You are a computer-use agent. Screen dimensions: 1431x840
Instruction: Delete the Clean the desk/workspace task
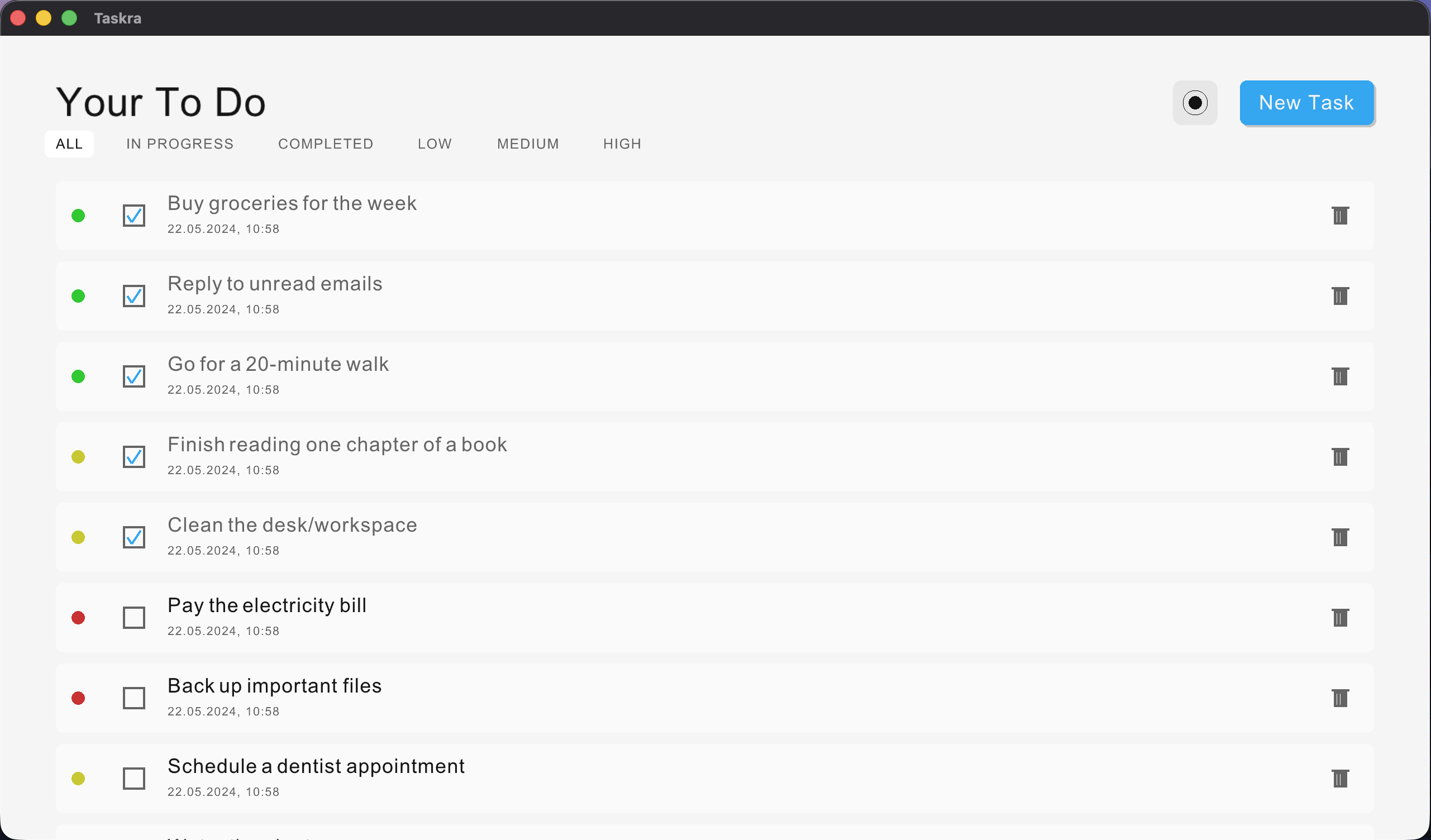(1339, 537)
